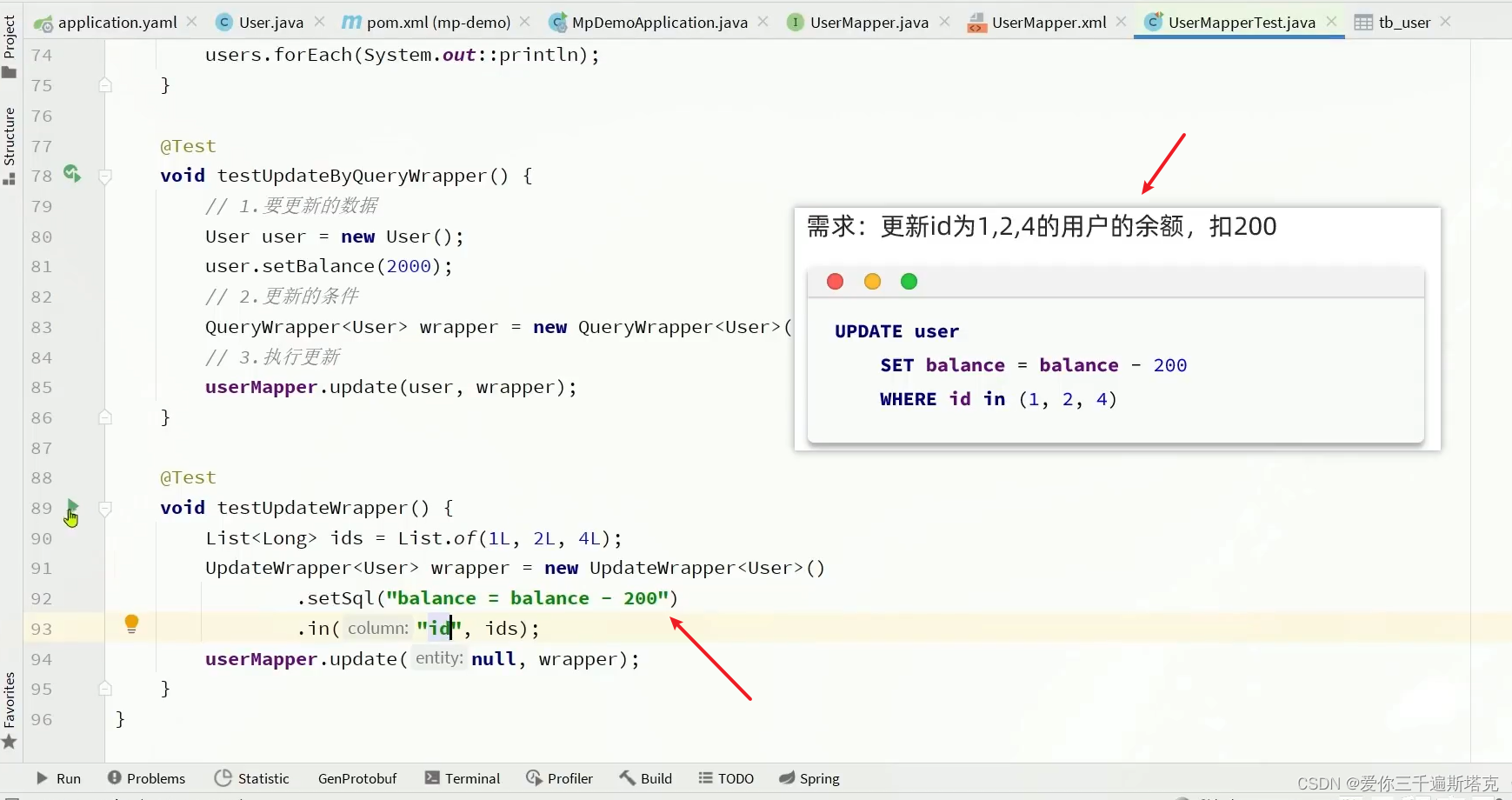Viewport: 1512px width, 800px height.
Task: Click the userMapper.update call on line 85
Action: [390, 387]
